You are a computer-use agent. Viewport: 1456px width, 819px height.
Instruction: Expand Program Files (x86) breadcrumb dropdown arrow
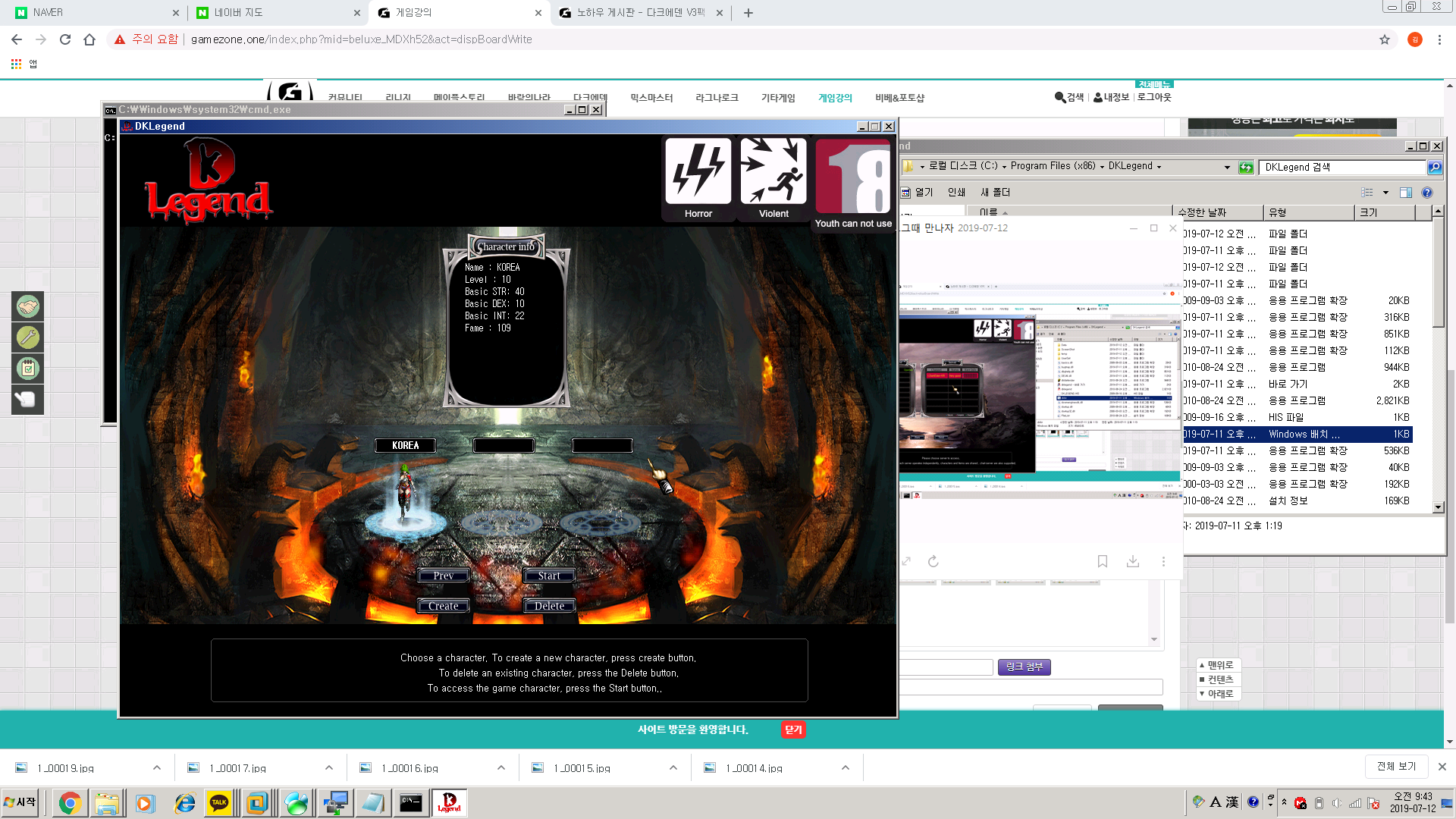pos(1102,166)
